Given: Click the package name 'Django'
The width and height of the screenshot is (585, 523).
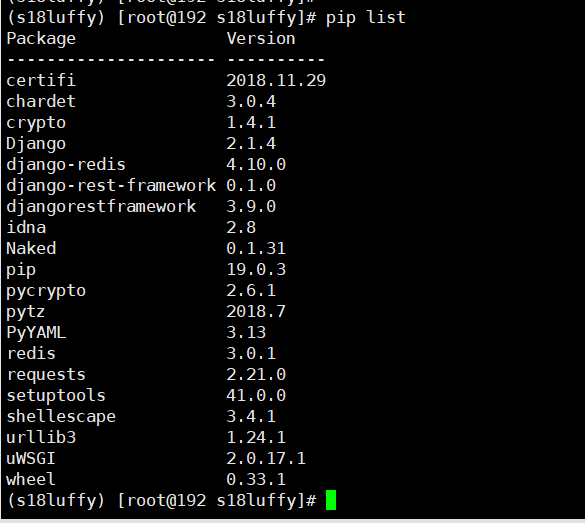Looking at the screenshot, I should coord(36,144).
